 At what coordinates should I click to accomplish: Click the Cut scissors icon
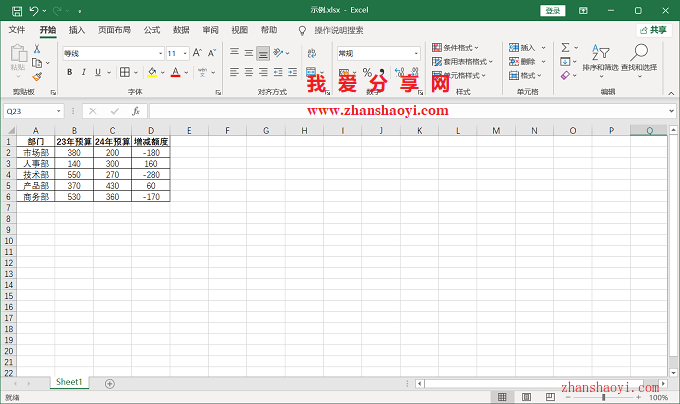37,49
